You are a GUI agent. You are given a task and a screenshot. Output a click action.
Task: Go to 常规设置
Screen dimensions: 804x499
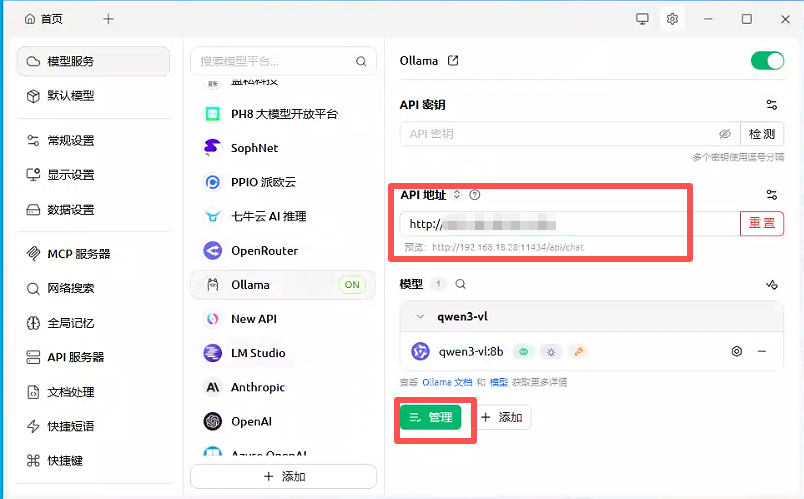[93, 141]
